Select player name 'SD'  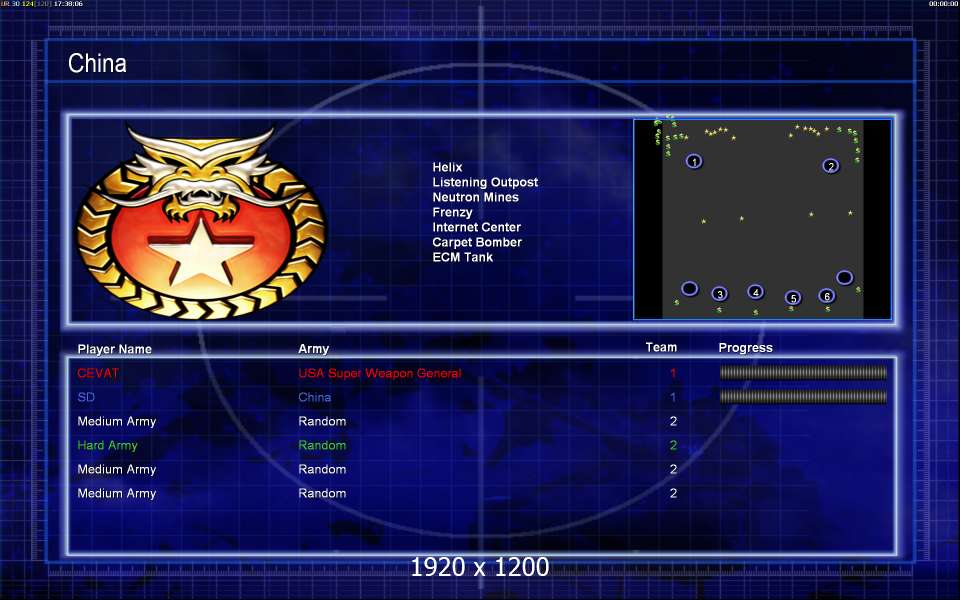(x=86, y=397)
